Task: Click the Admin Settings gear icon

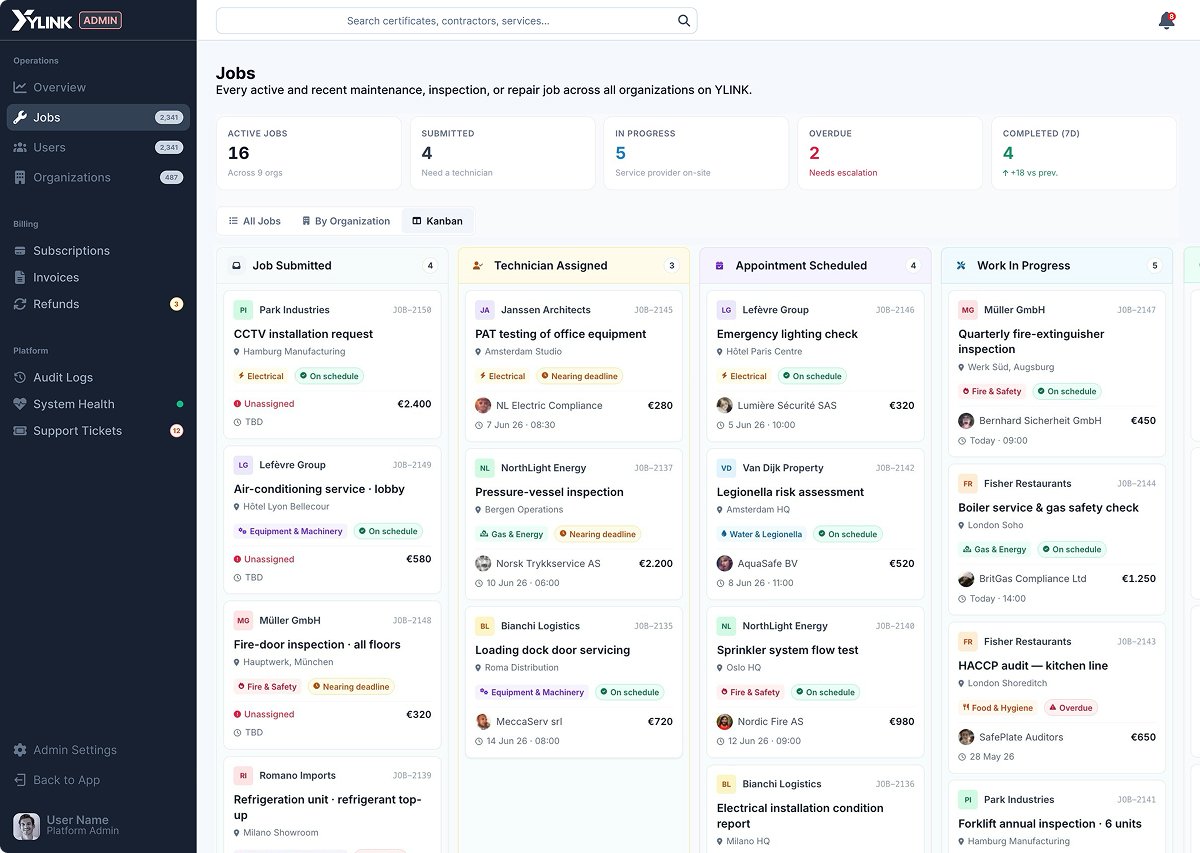Action: point(20,750)
